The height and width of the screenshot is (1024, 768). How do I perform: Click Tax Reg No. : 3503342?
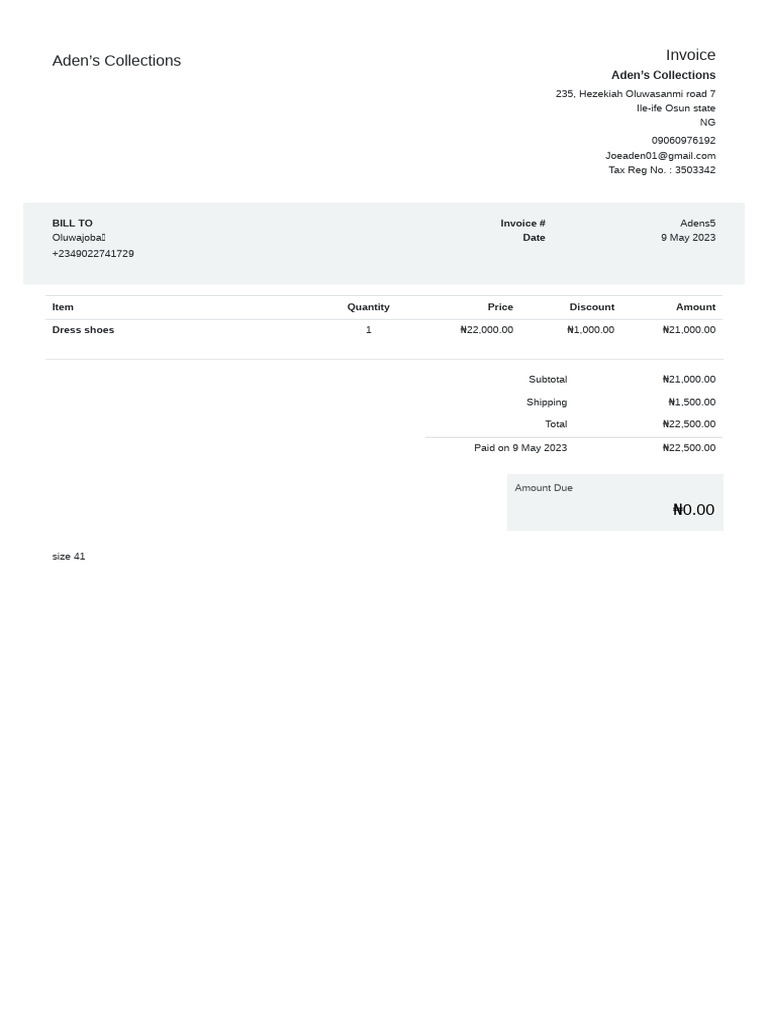(x=662, y=170)
